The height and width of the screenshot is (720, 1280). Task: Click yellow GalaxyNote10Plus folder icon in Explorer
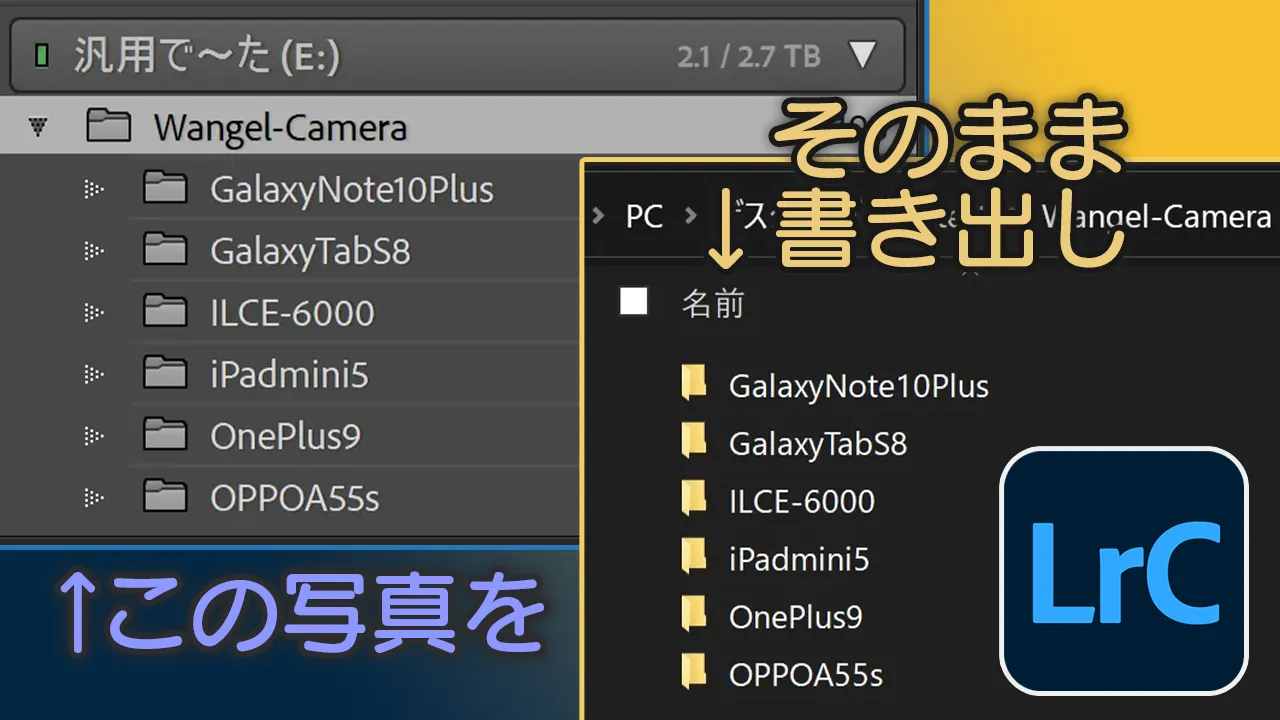pos(693,383)
